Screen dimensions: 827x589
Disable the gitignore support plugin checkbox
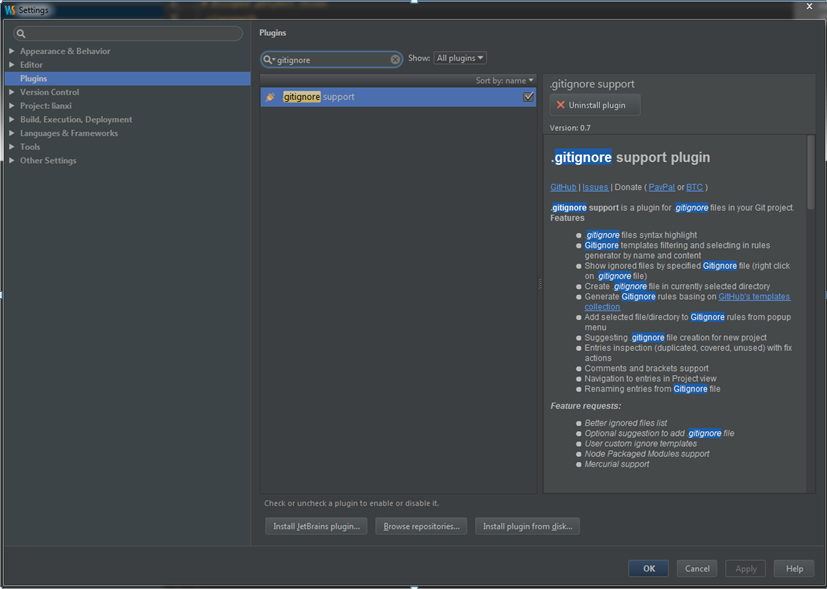528,97
